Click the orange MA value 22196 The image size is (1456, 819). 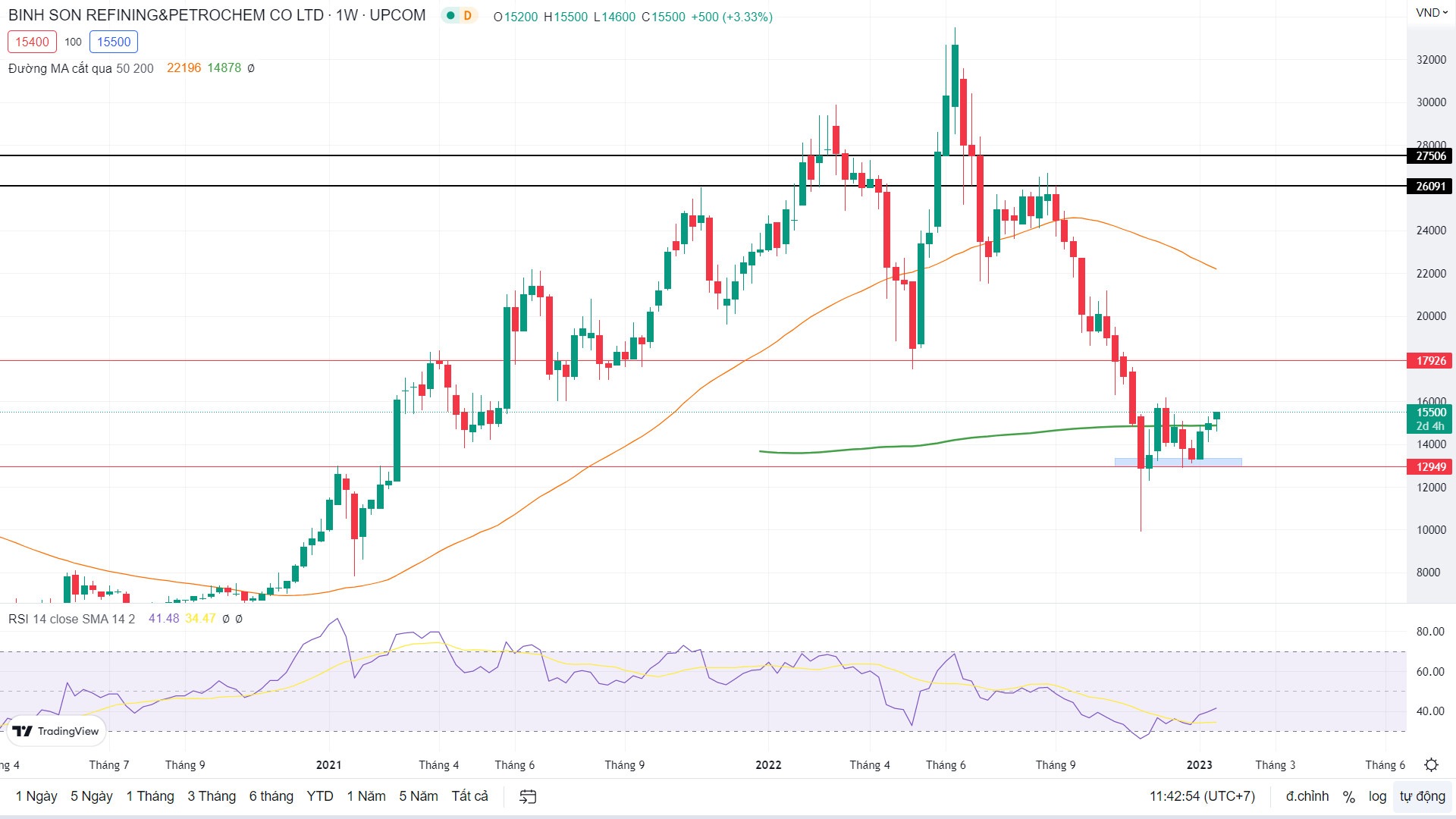point(184,67)
